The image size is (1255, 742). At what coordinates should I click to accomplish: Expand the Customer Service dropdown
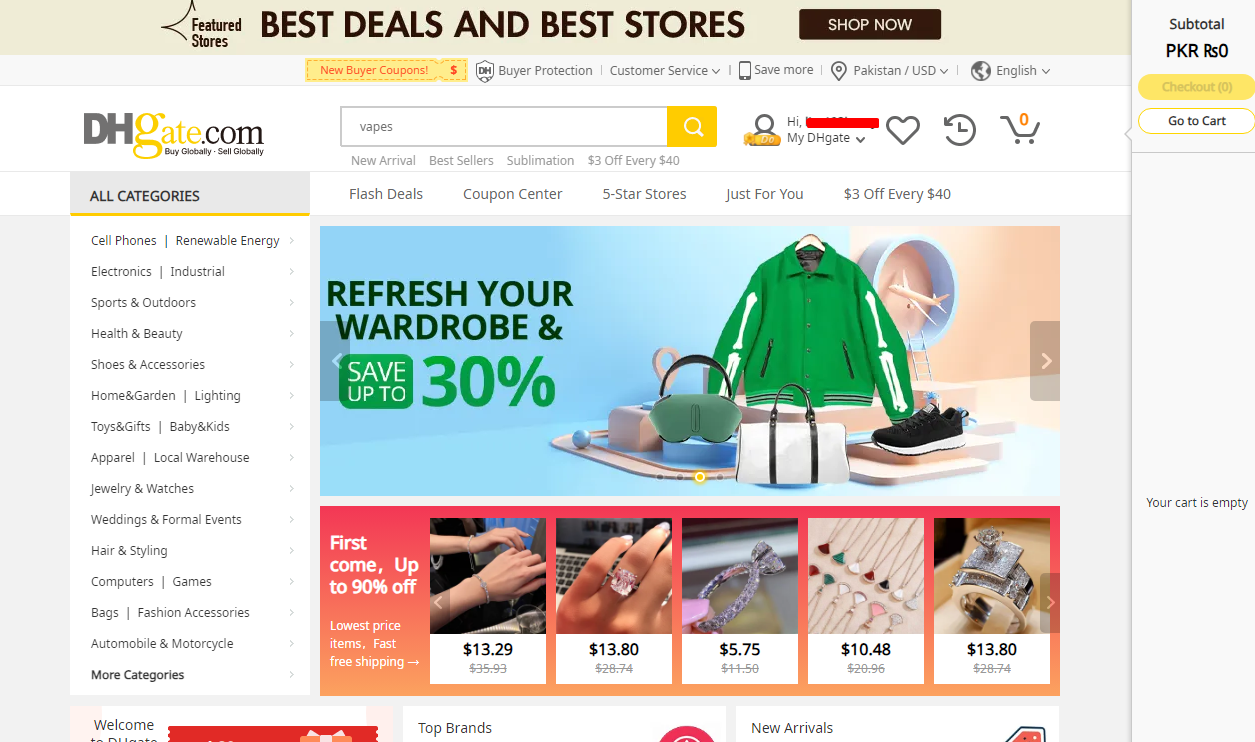(x=665, y=71)
